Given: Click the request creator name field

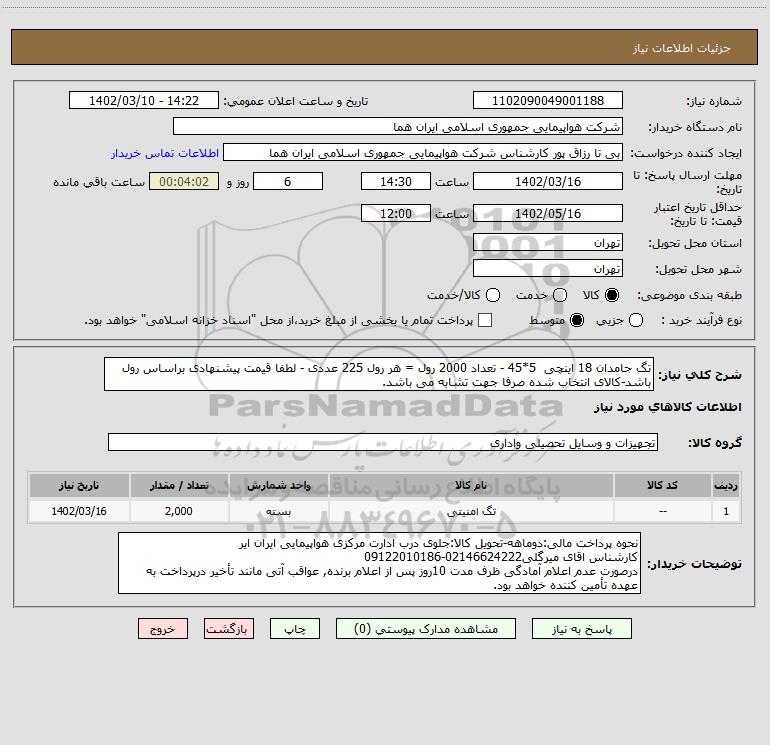Looking at the screenshot, I should coord(423,152).
